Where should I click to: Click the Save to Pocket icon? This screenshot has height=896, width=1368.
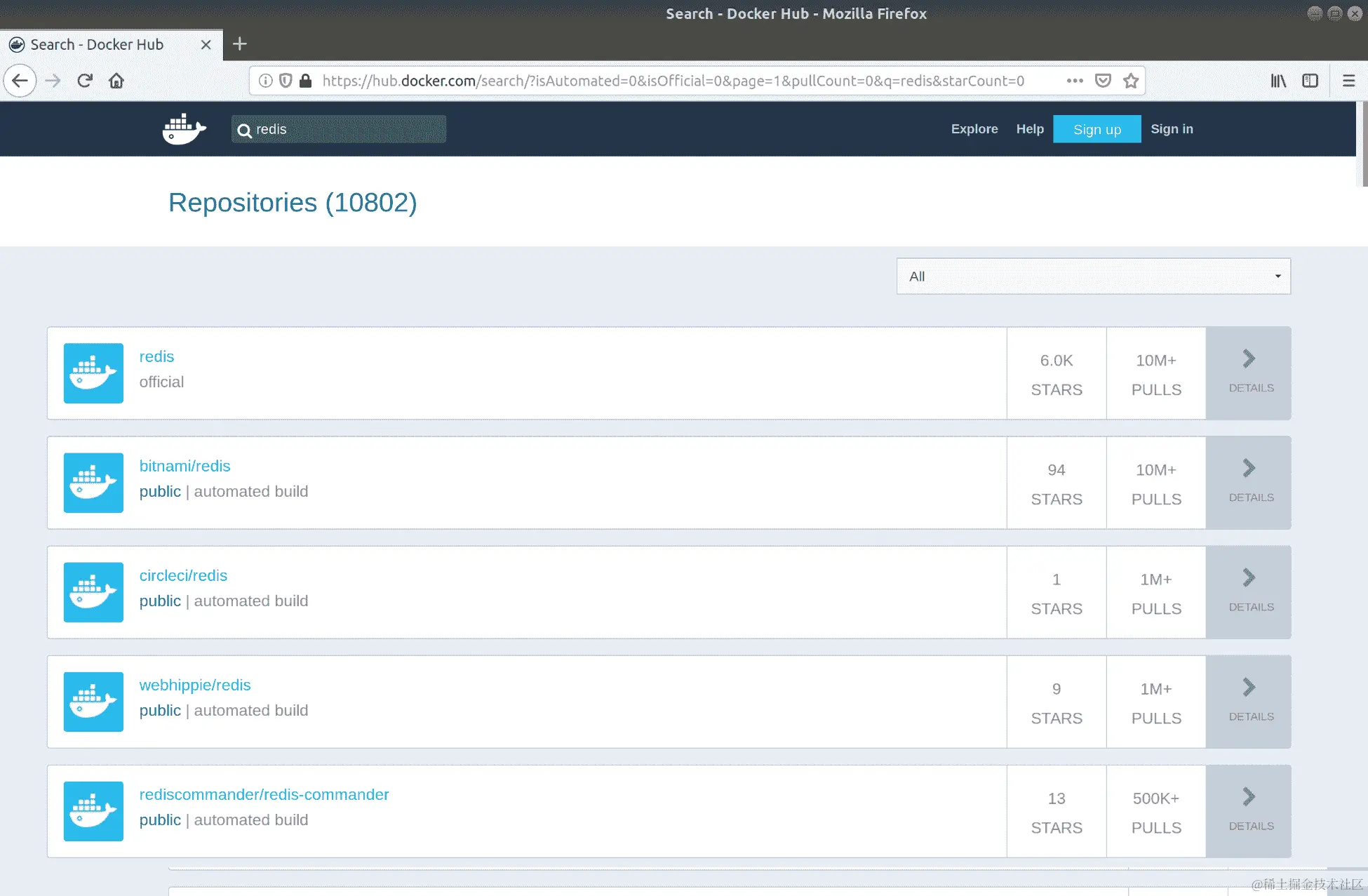coord(1103,81)
